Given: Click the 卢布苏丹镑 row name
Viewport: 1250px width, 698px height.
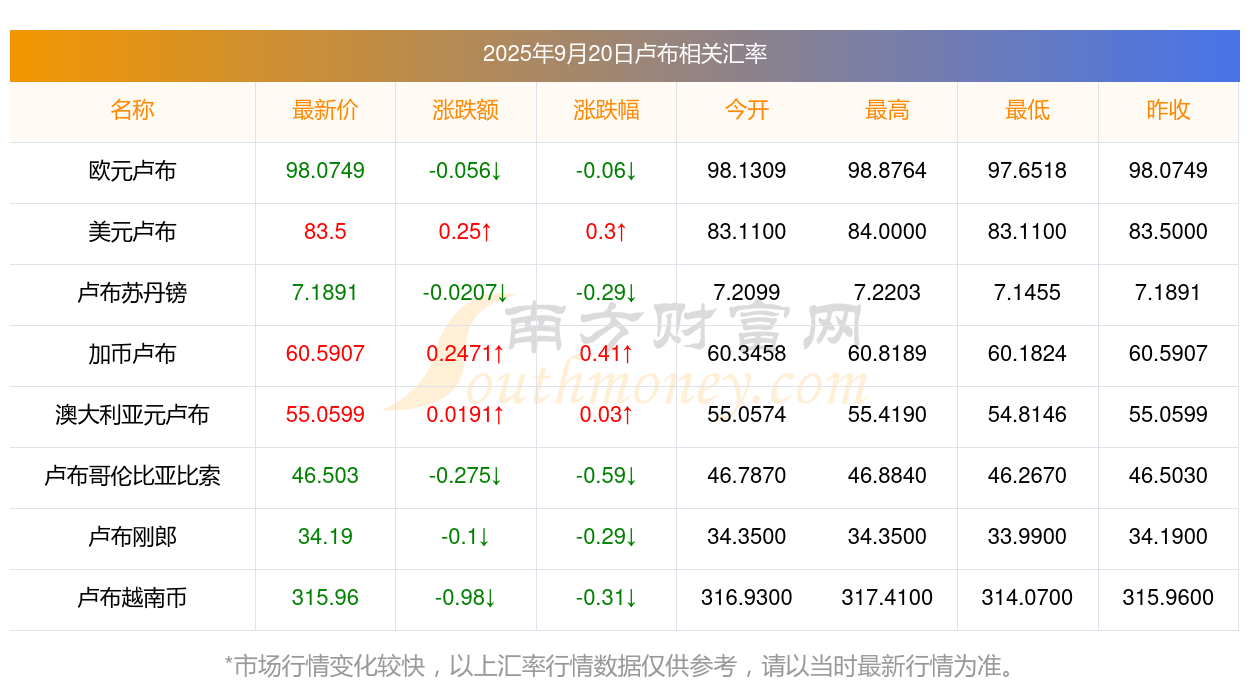Looking at the screenshot, I should point(132,293).
